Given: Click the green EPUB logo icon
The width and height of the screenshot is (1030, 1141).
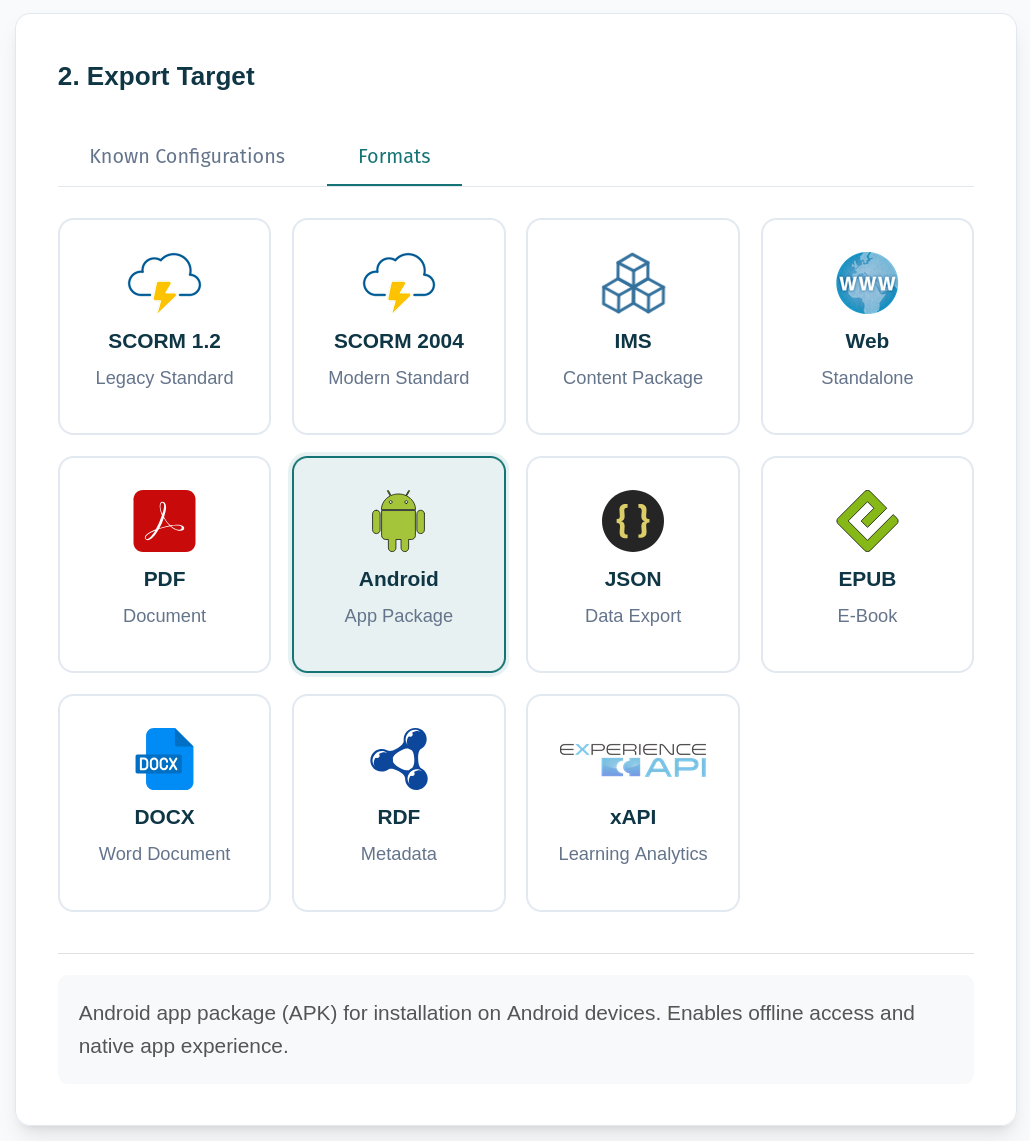Looking at the screenshot, I should click(x=866, y=520).
